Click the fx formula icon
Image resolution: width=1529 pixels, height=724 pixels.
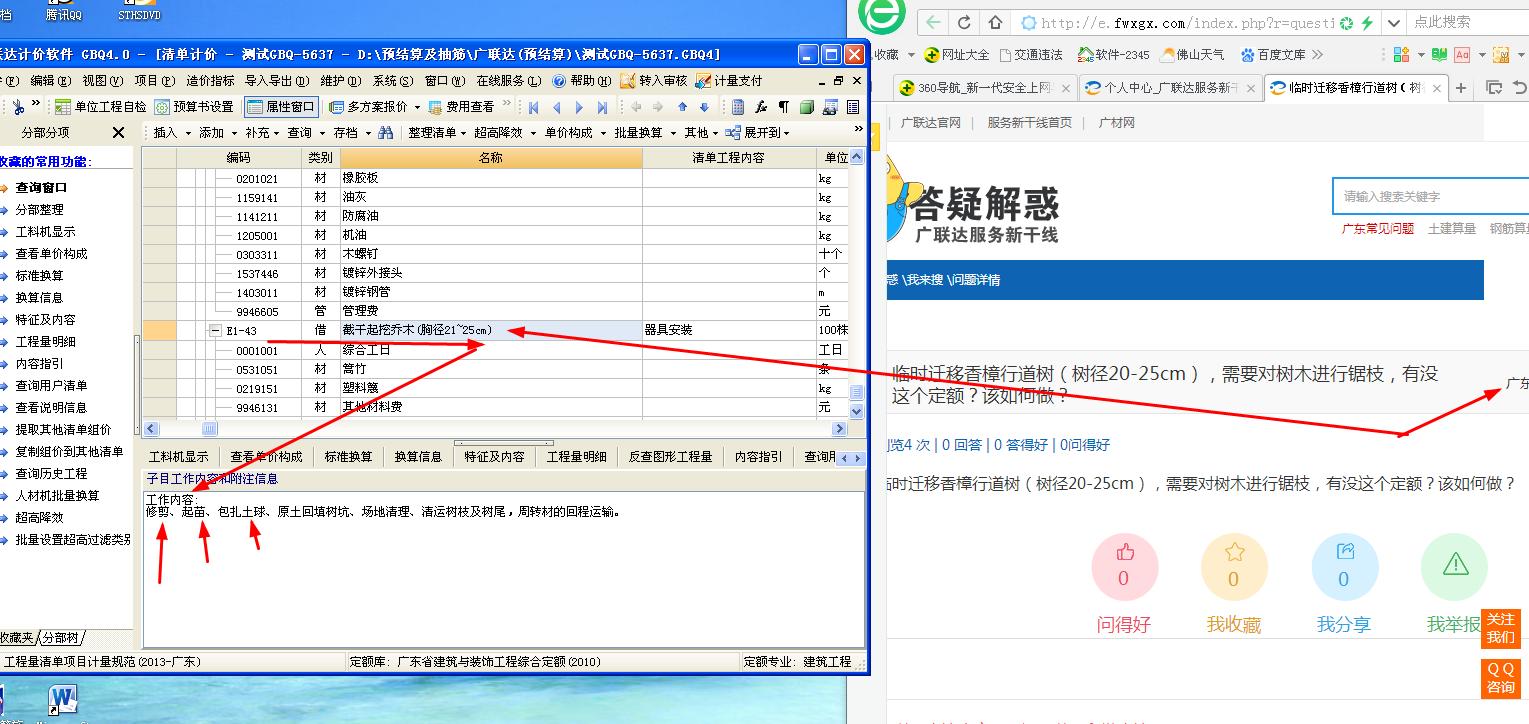tap(761, 107)
